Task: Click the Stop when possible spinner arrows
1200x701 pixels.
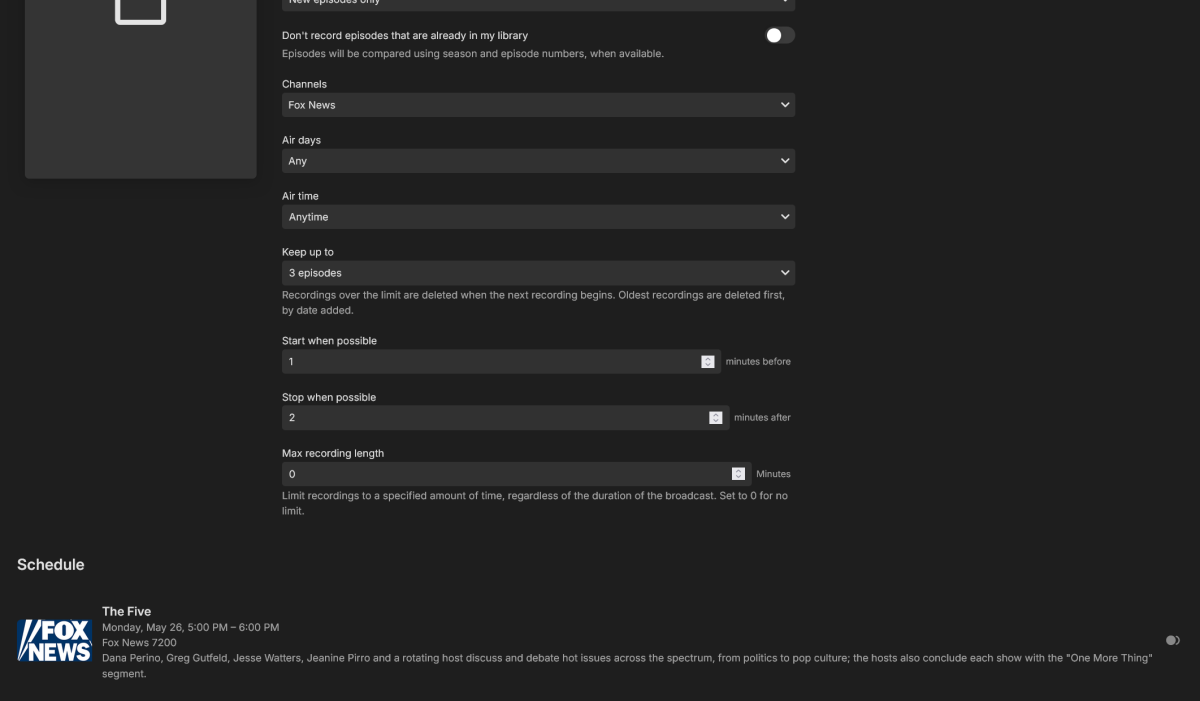Action: point(716,418)
